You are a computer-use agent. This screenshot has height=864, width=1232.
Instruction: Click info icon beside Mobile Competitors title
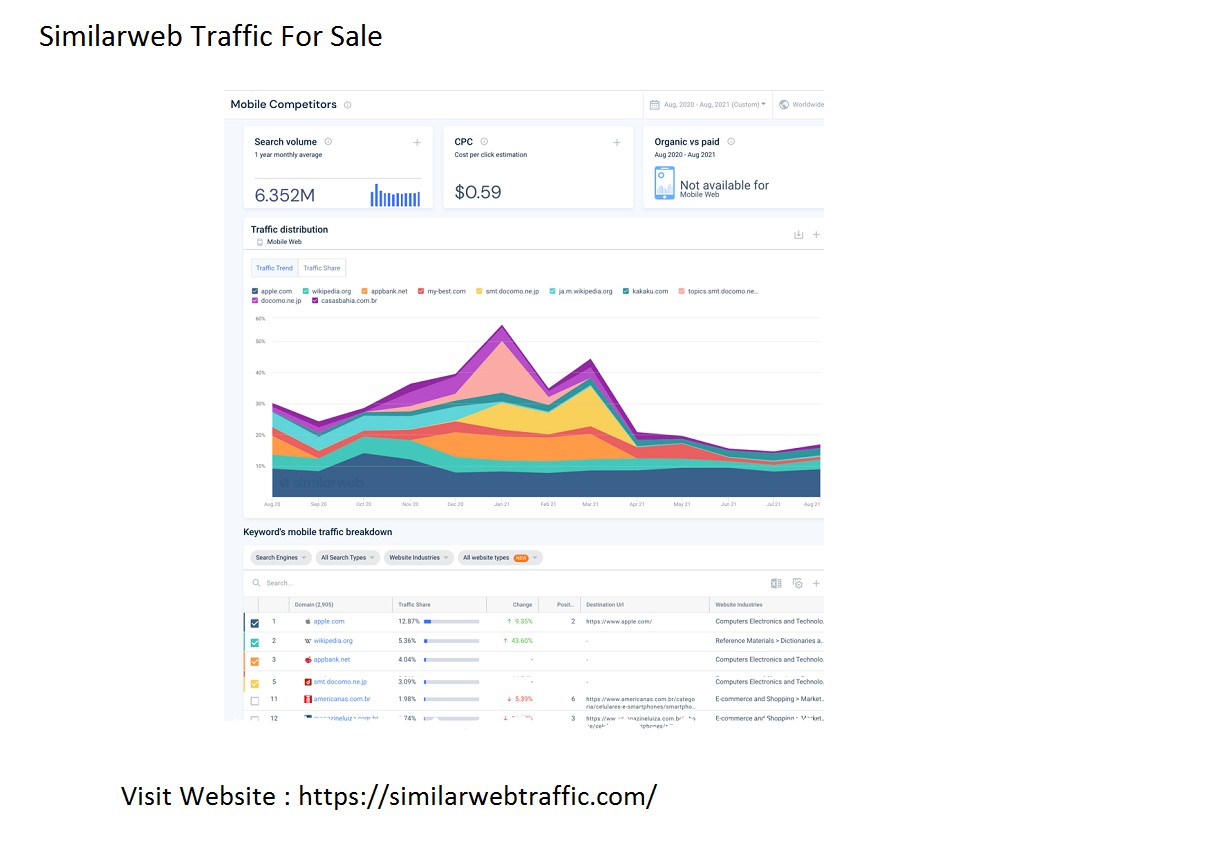348,105
